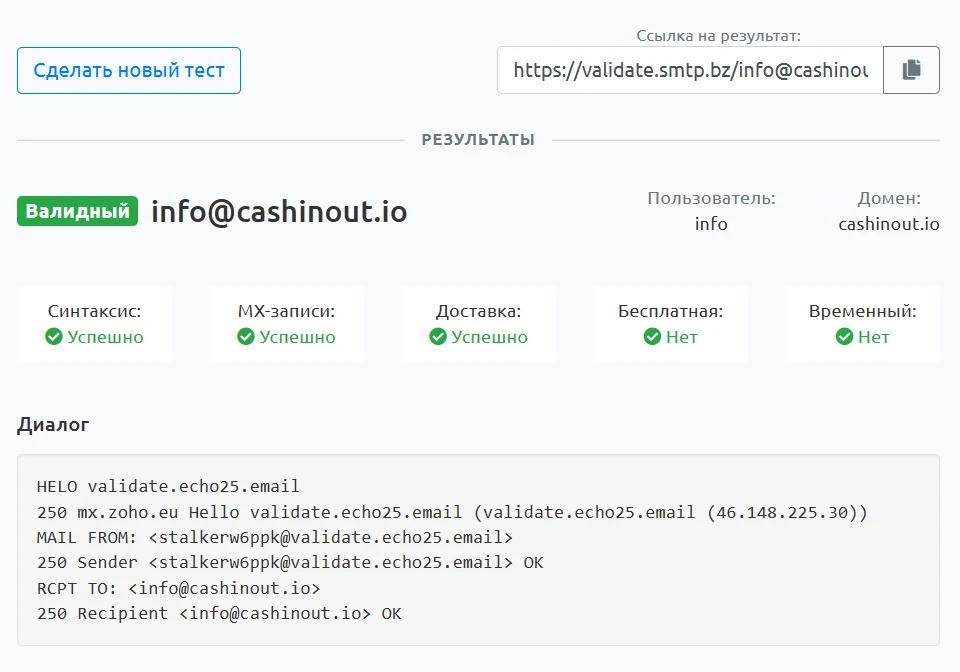The height and width of the screenshot is (672, 960).
Task: Focus the result link URL field
Action: click(x=690, y=70)
